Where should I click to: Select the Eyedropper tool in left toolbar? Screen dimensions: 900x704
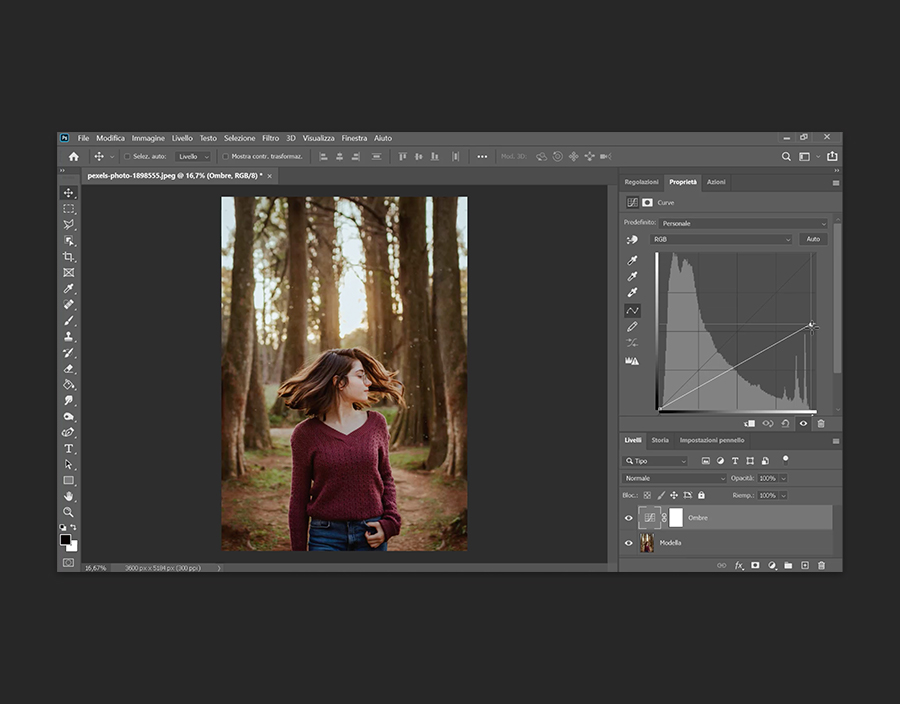(x=69, y=289)
